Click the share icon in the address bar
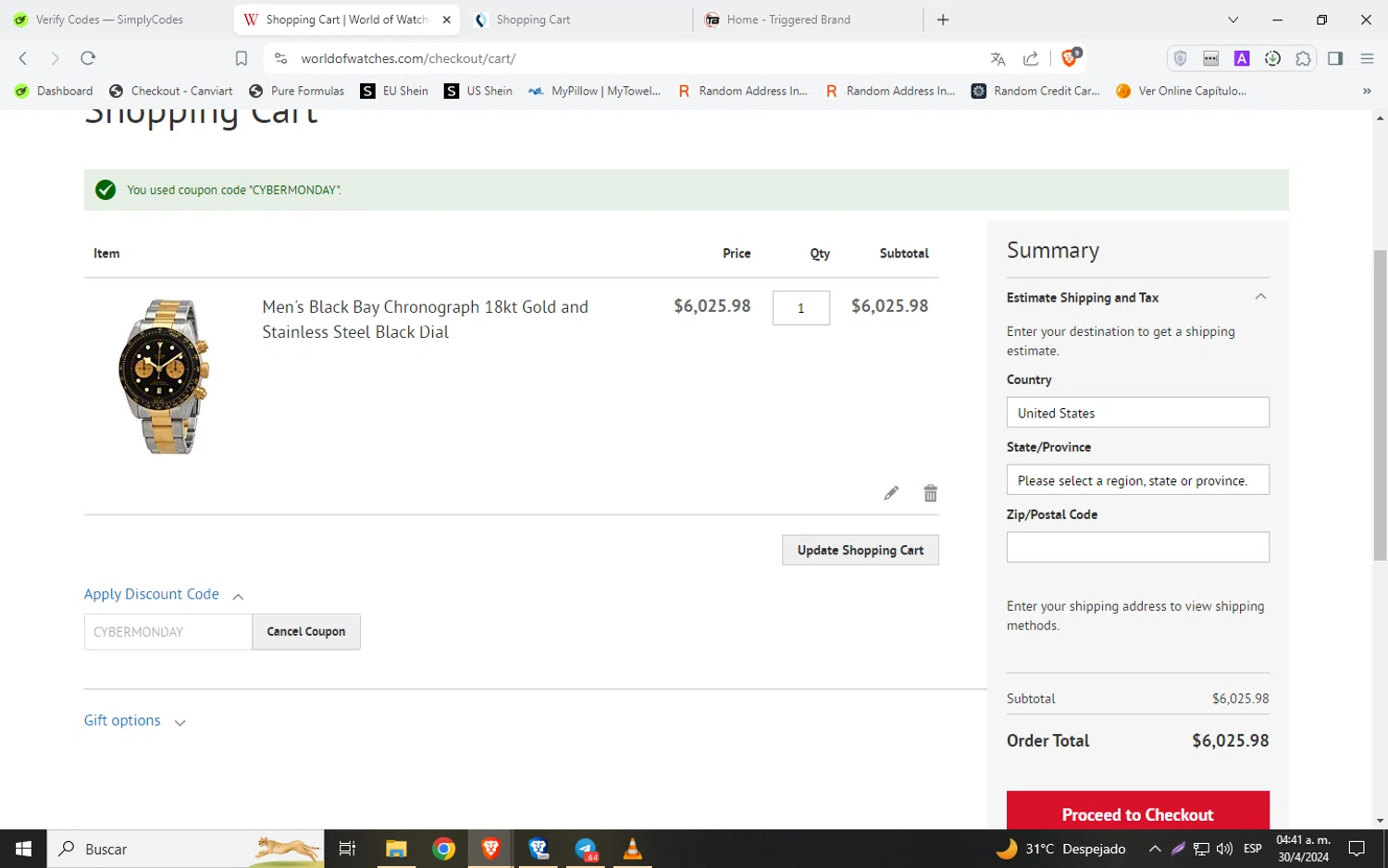Image resolution: width=1388 pixels, height=868 pixels. pos(1031,58)
